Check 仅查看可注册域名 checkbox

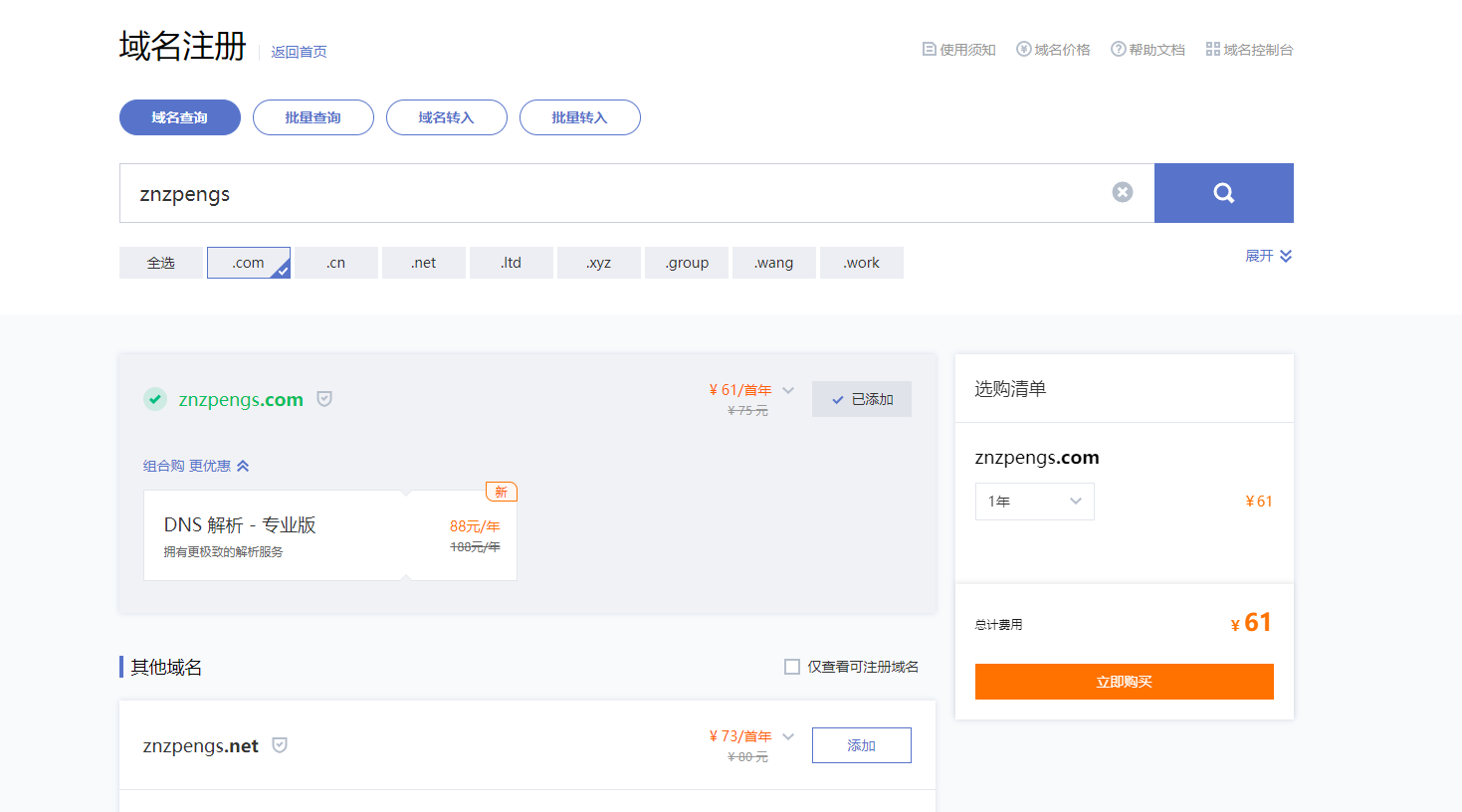tap(792, 667)
